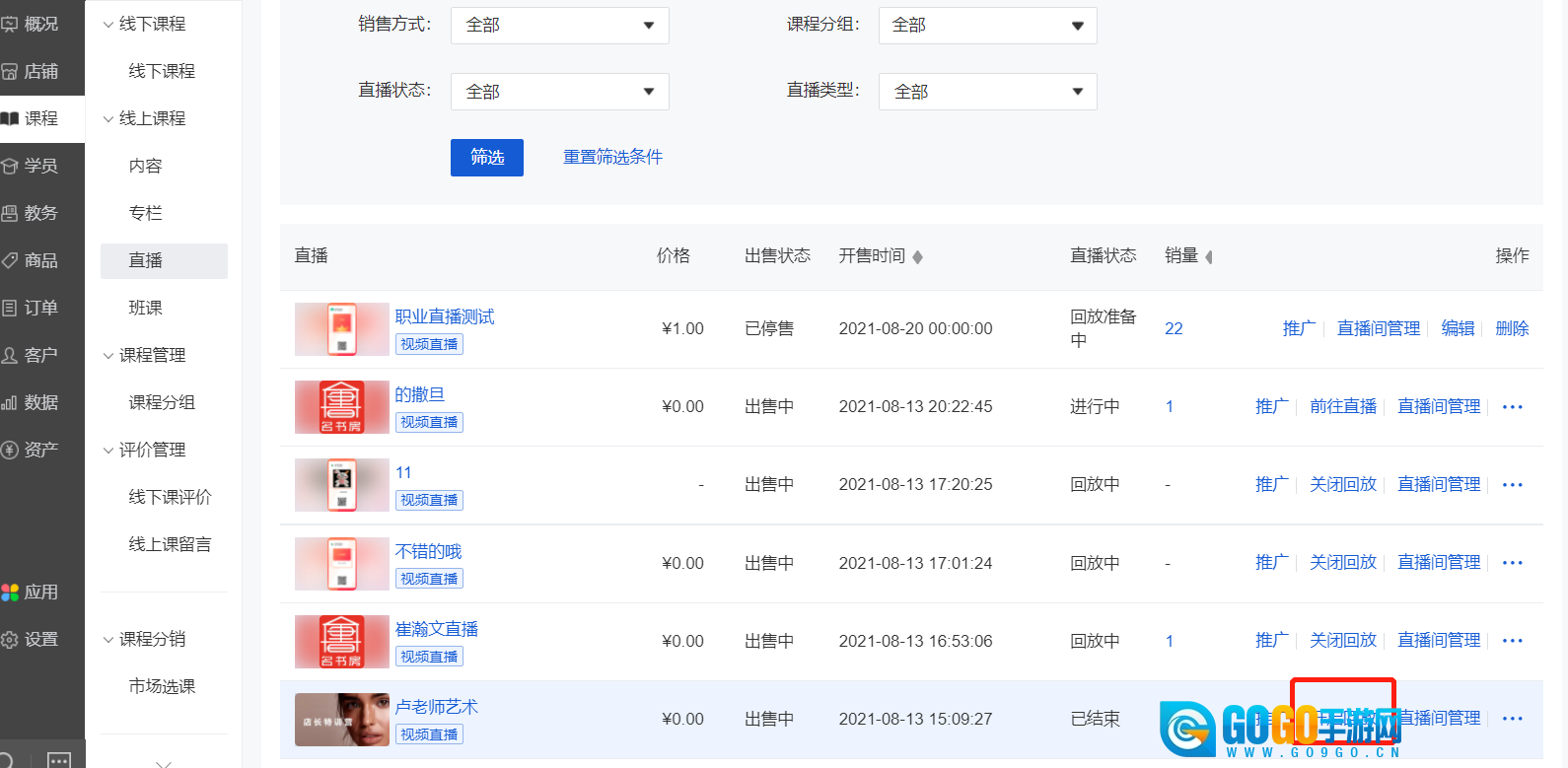Viewport: 1568px width, 768px height.
Task: Click the 资产 assets yen icon
Action: 10,450
